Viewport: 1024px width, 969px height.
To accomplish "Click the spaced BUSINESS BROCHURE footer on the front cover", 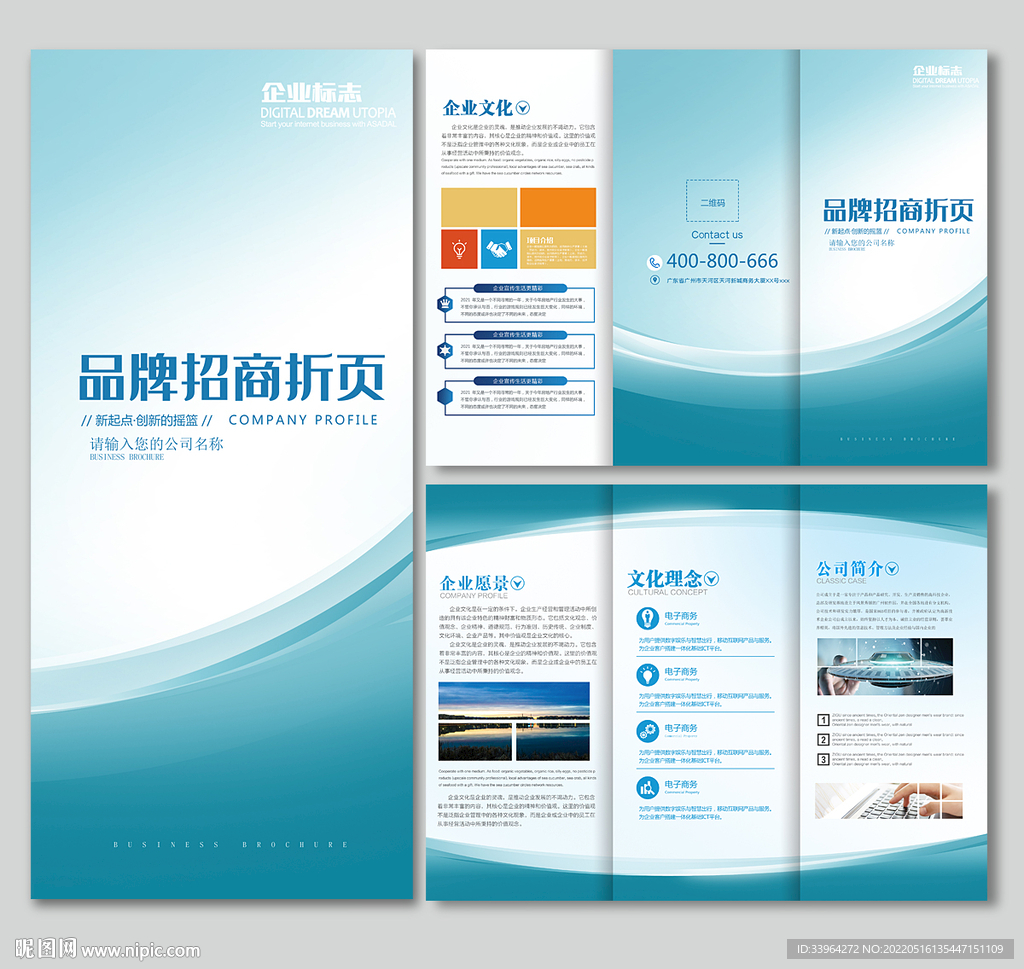I will tap(231, 844).
